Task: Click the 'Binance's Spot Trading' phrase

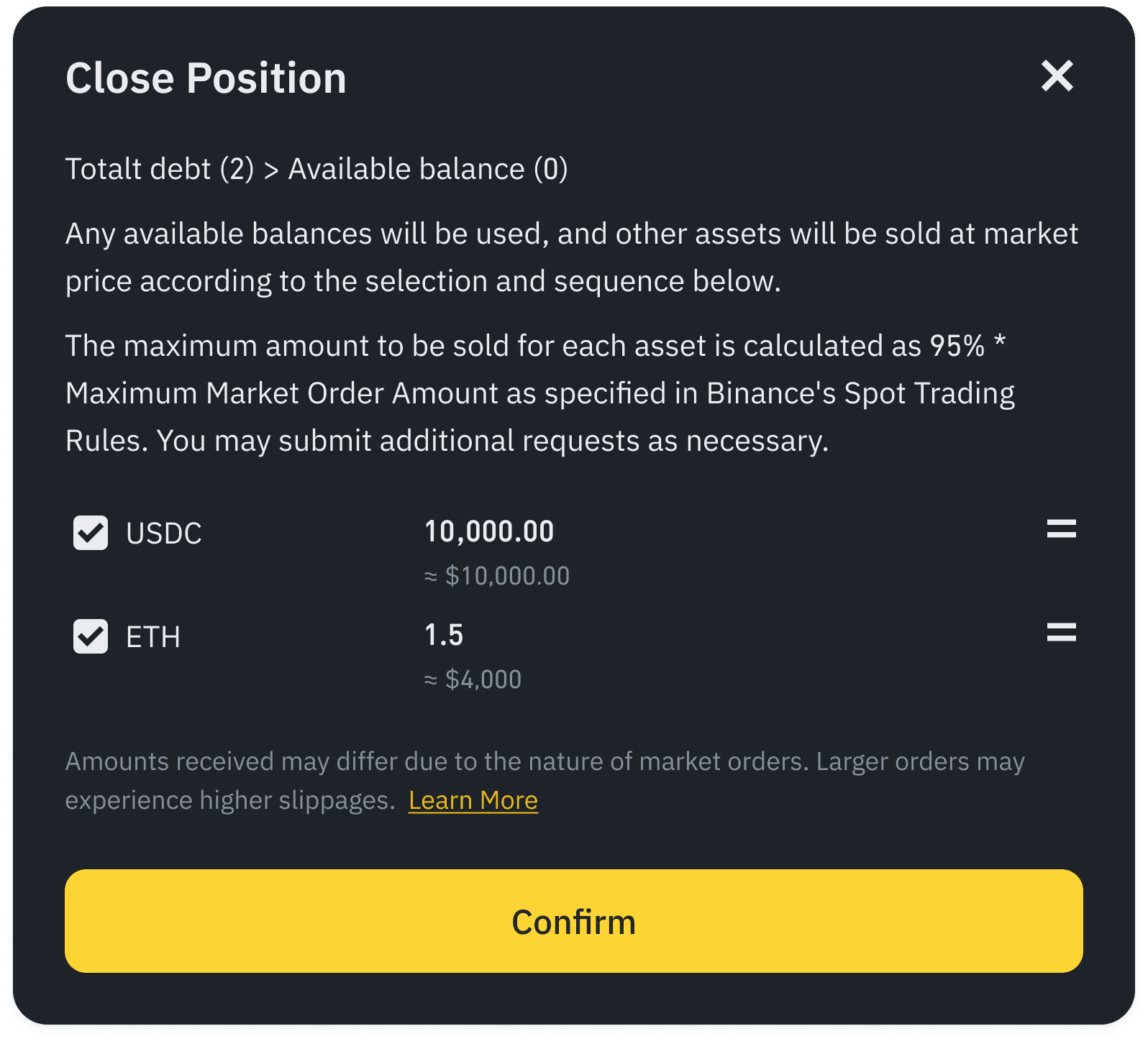Action: point(860,393)
